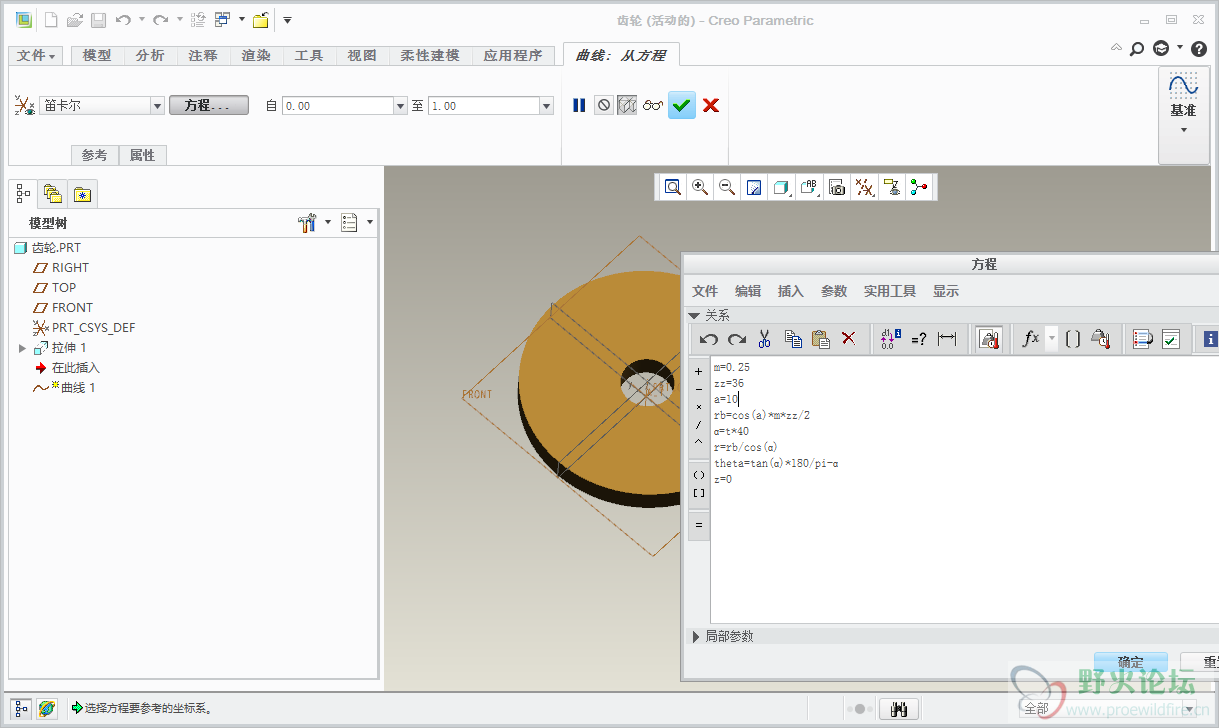Open the 属性 panel tab

pyautogui.click(x=143, y=155)
